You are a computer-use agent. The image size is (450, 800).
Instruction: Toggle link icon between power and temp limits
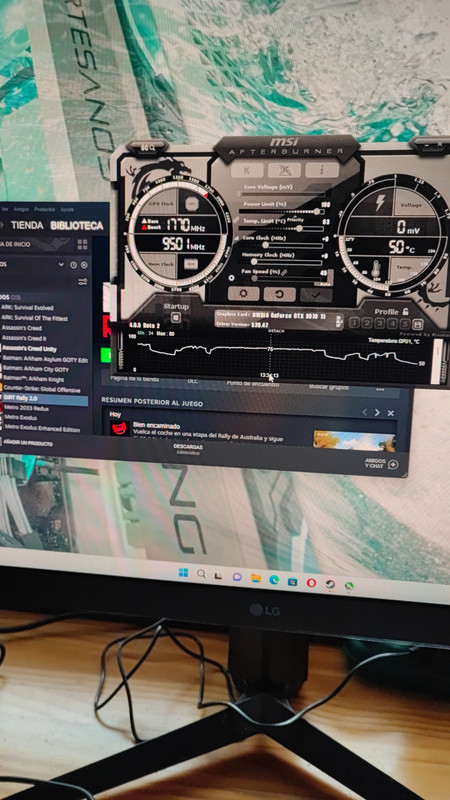point(236,219)
